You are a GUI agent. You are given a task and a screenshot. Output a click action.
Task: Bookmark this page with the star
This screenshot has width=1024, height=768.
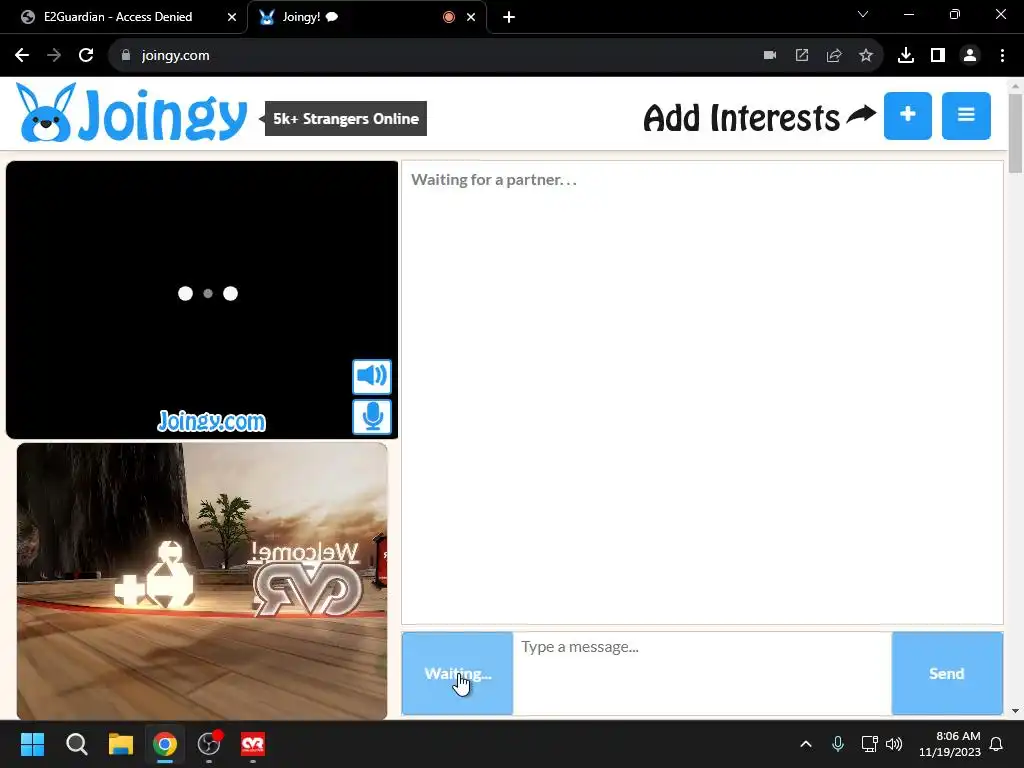click(866, 56)
